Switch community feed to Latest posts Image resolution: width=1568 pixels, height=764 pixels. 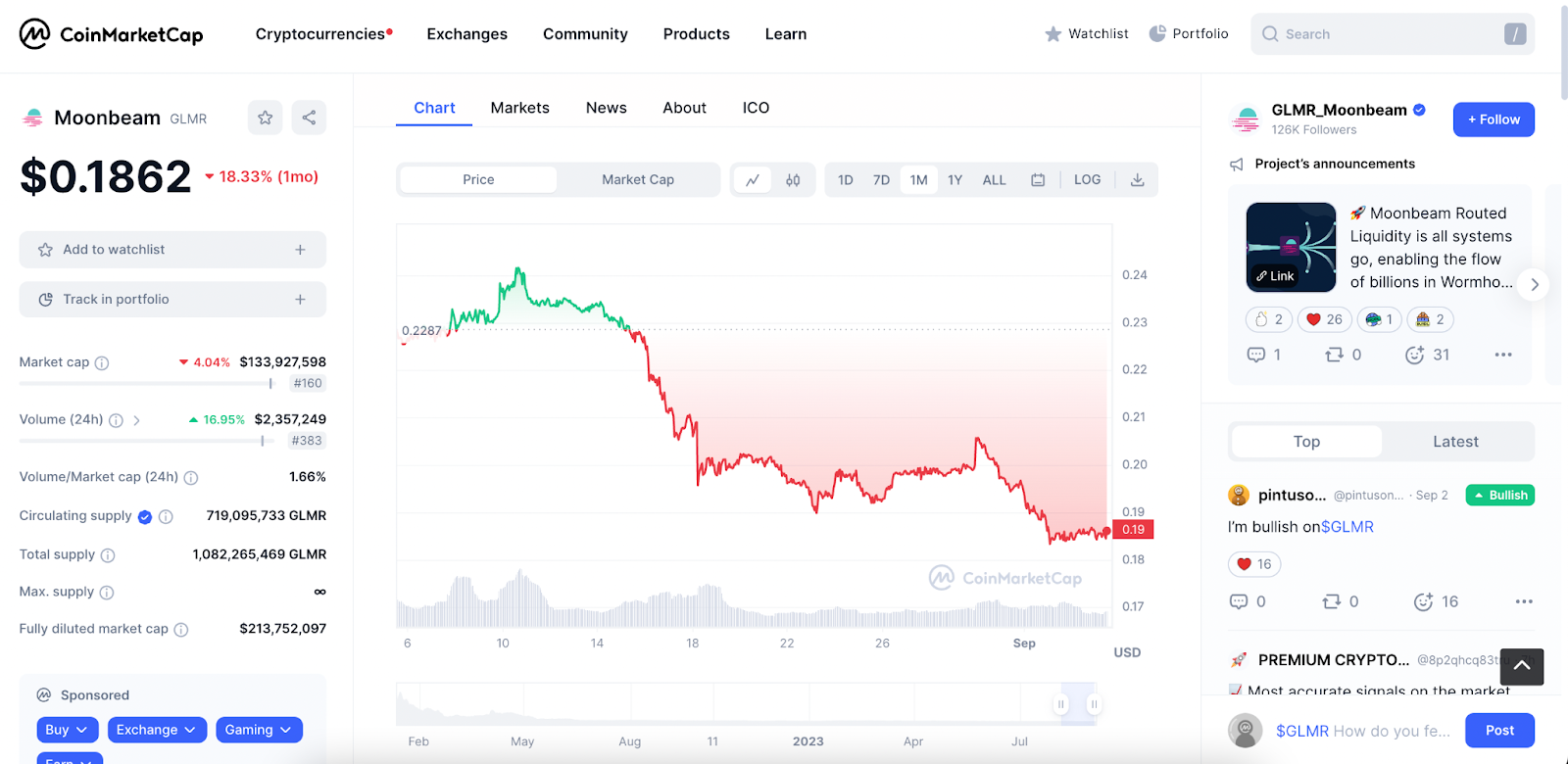(x=1455, y=442)
